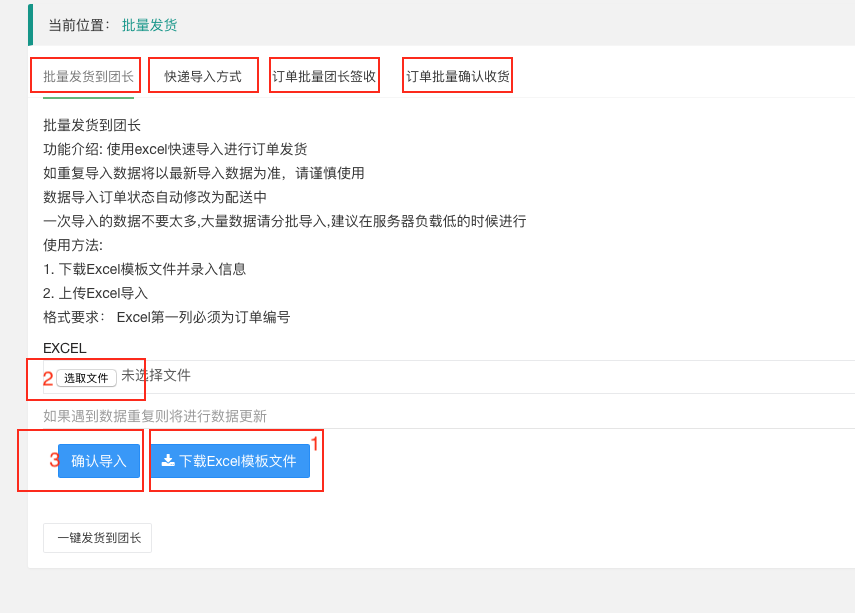The width and height of the screenshot is (855, 613).
Task: Click the text 数据导入订单状态自动修改为配送中
Action: coord(155,197)
